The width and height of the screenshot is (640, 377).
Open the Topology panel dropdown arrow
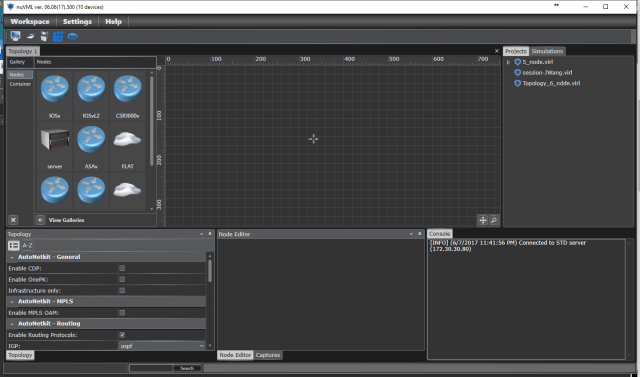201,234
